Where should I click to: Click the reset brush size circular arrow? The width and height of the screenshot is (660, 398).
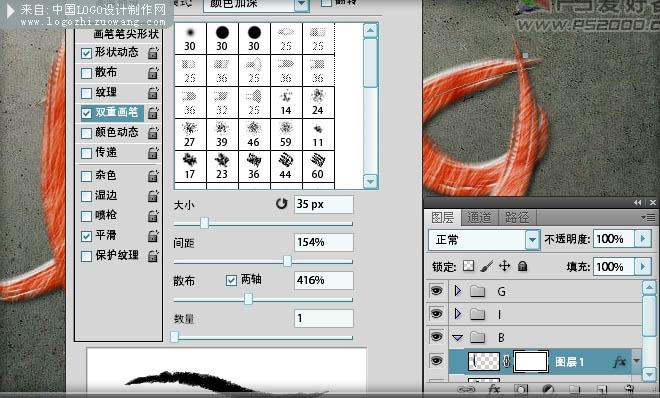(x=281, y=204)
